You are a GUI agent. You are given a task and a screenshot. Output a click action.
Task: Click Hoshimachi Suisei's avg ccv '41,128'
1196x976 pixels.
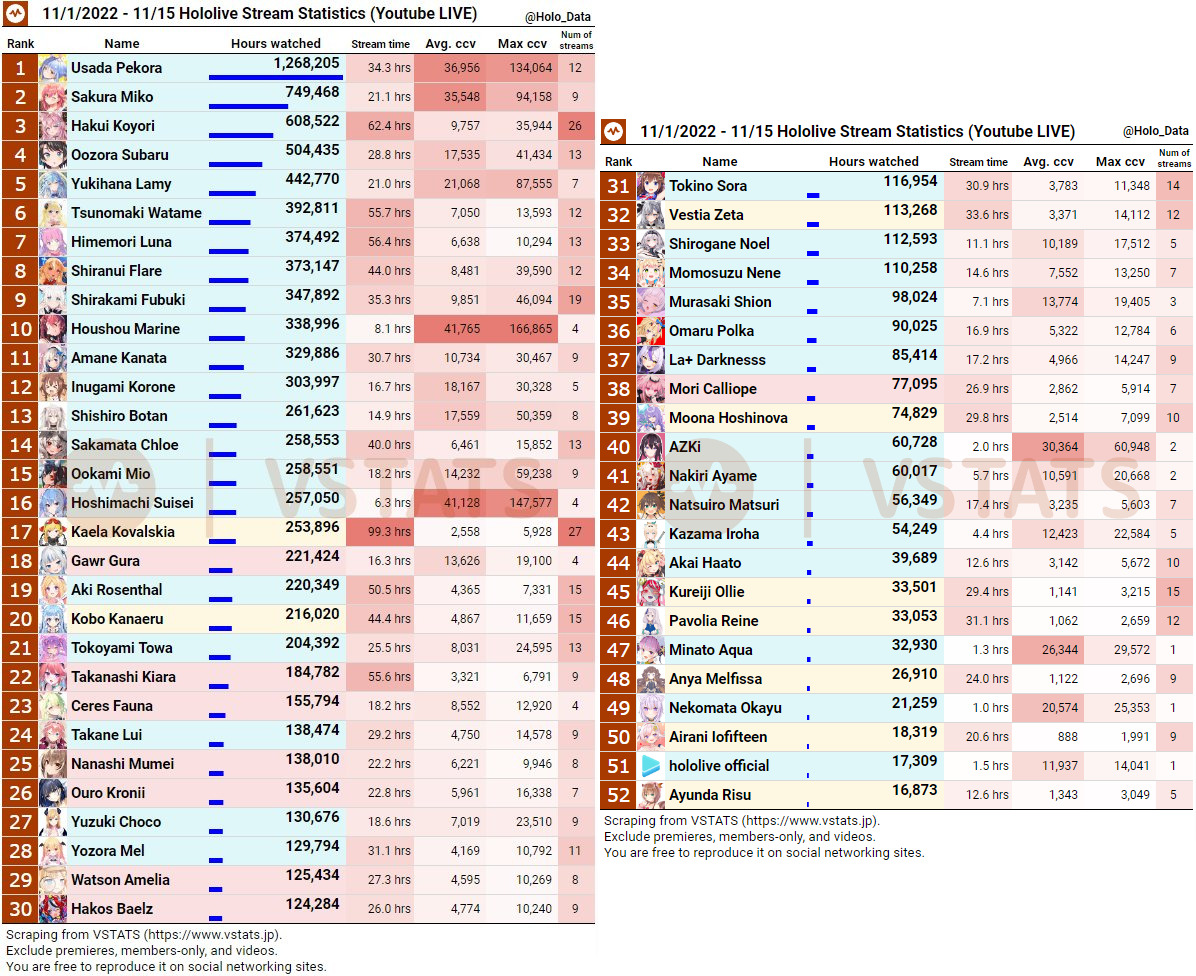[x=462, y=502]
